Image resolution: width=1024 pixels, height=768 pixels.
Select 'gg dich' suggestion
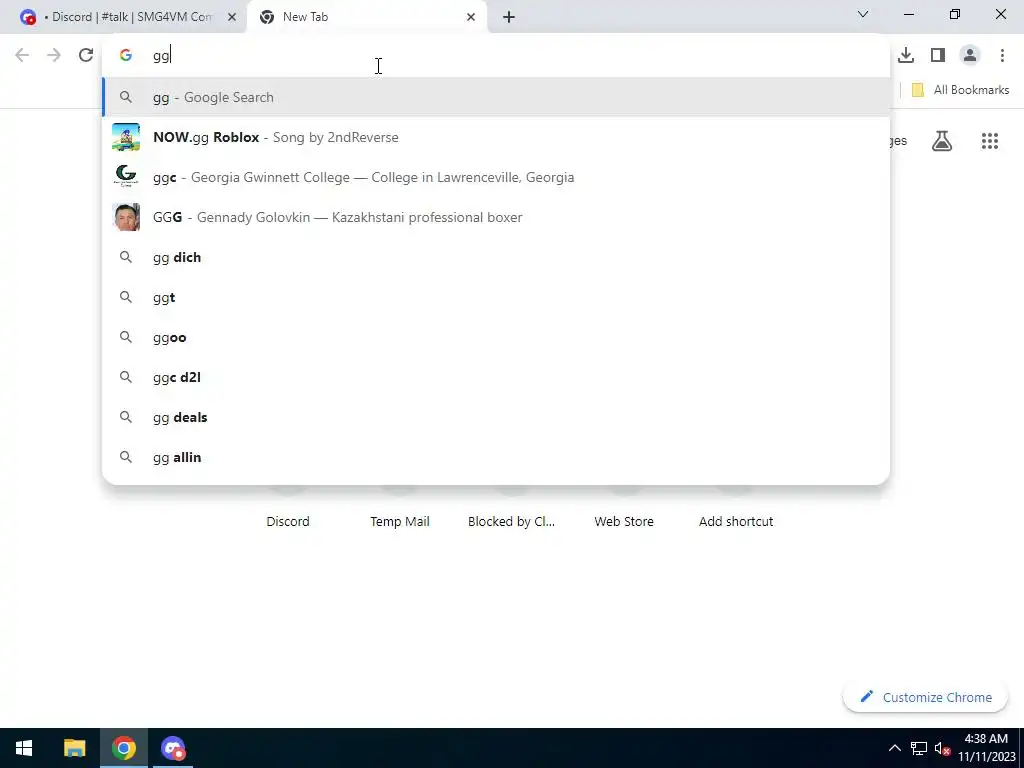pyautogui.click(x=496, y=257)
